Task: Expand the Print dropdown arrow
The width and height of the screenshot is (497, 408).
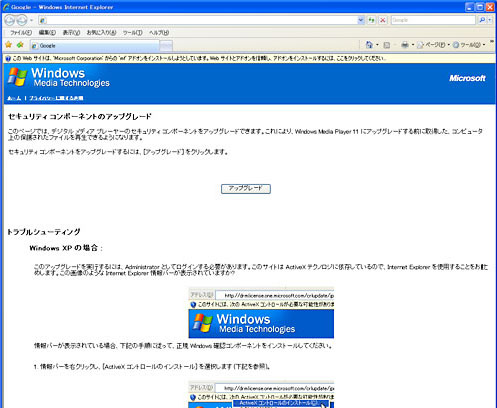Action: click(x=413, y=45)
